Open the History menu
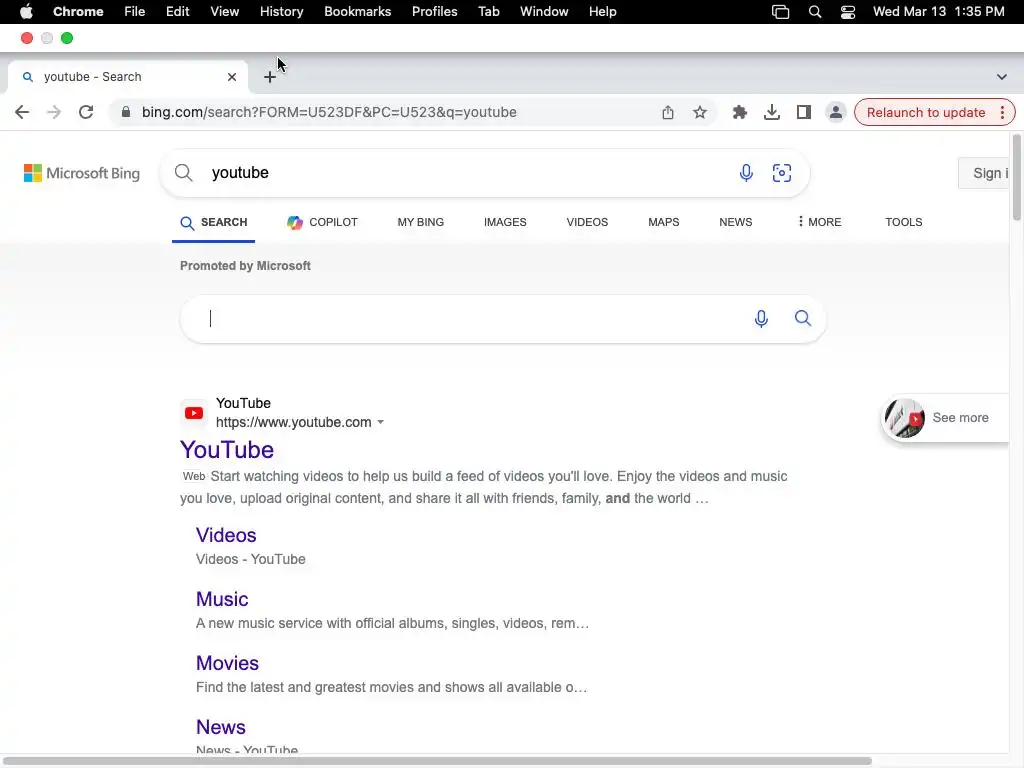The width and height of the screenshot is (1024, 768). [x=281, y=12]
